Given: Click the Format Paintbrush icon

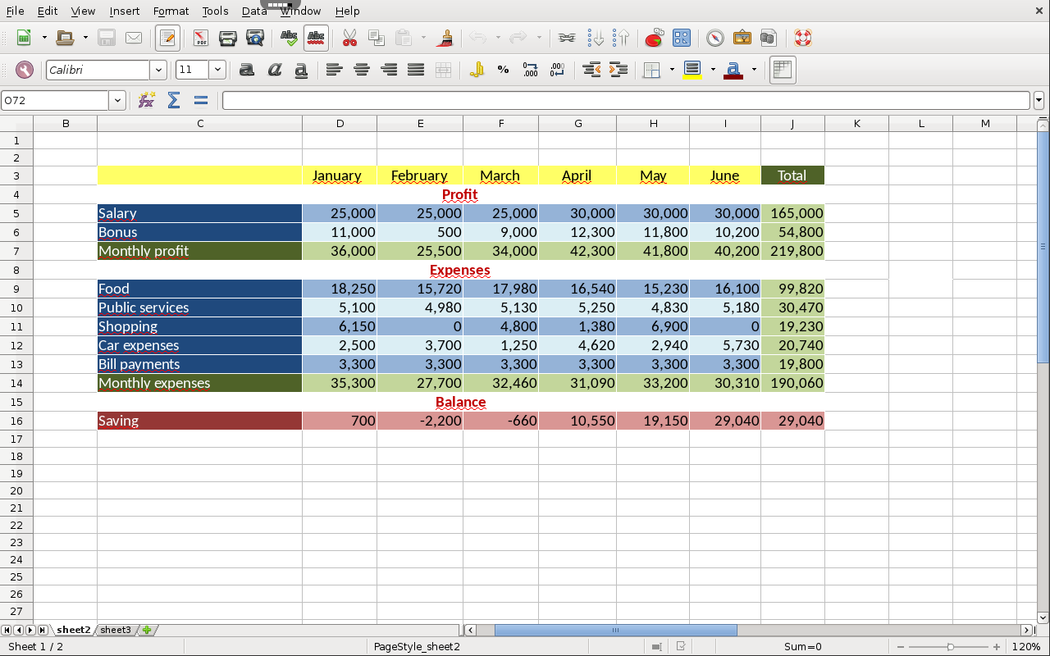Looking at the screenshot, I should coord(446,38).
